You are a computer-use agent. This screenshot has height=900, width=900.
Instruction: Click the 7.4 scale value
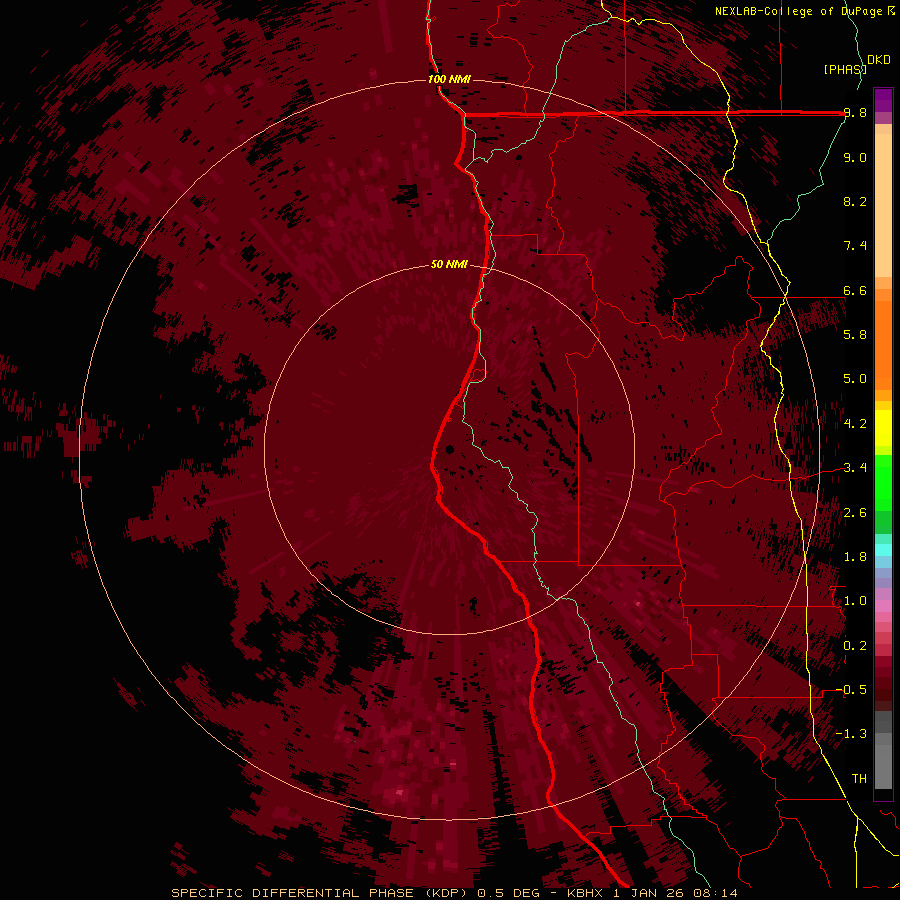855,246
